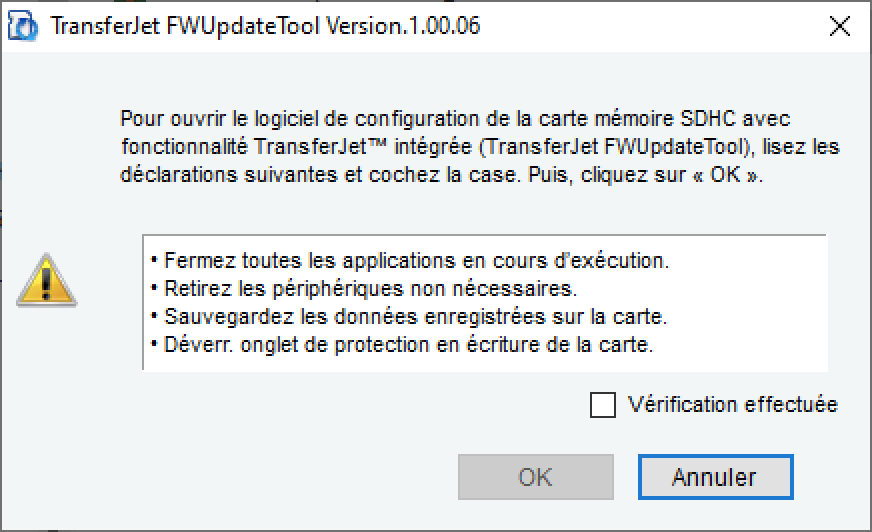Click the « OK » quoted text in instructions

tap(726, 175)
